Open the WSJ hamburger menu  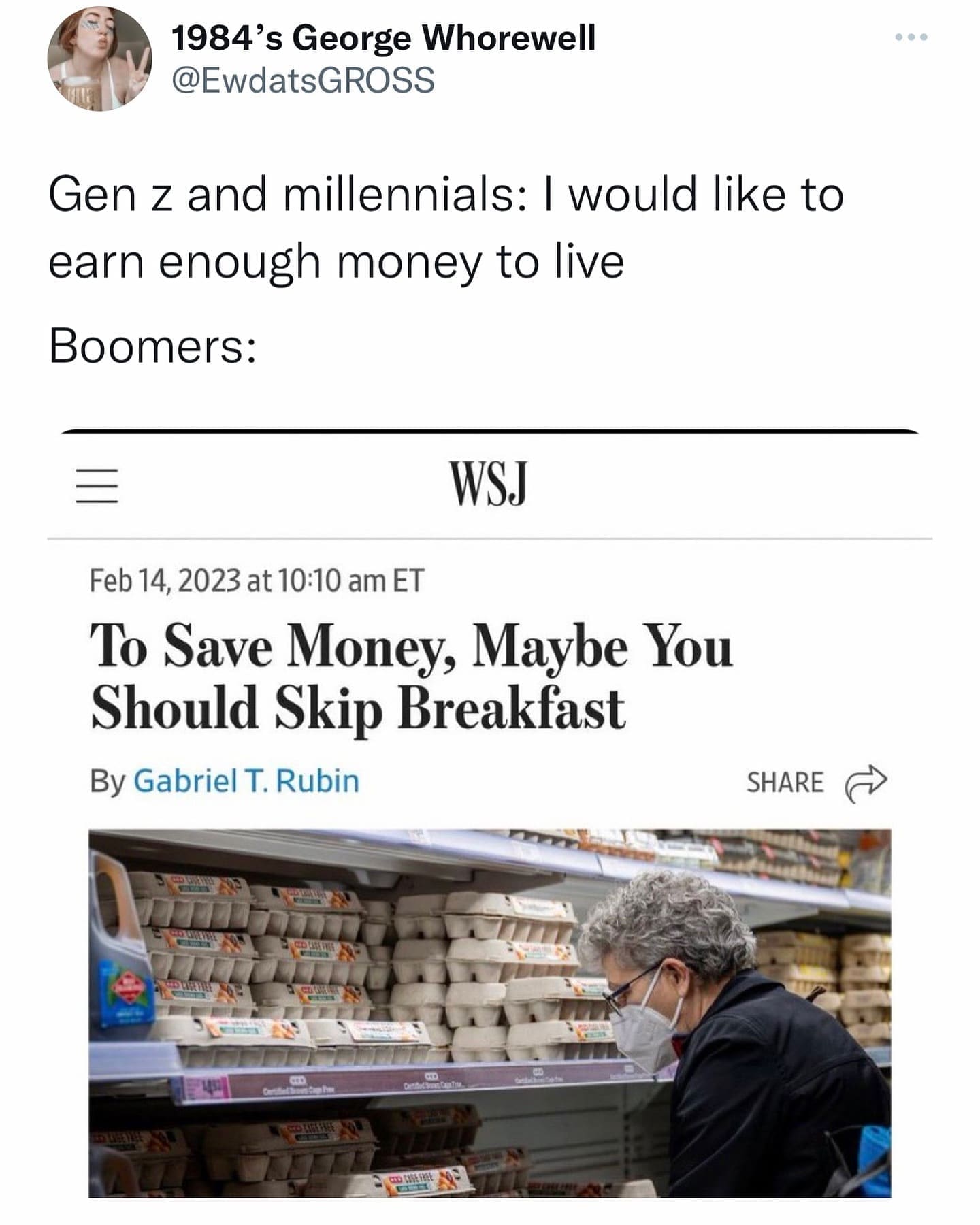pyautogui.click(x=97, y=486)
